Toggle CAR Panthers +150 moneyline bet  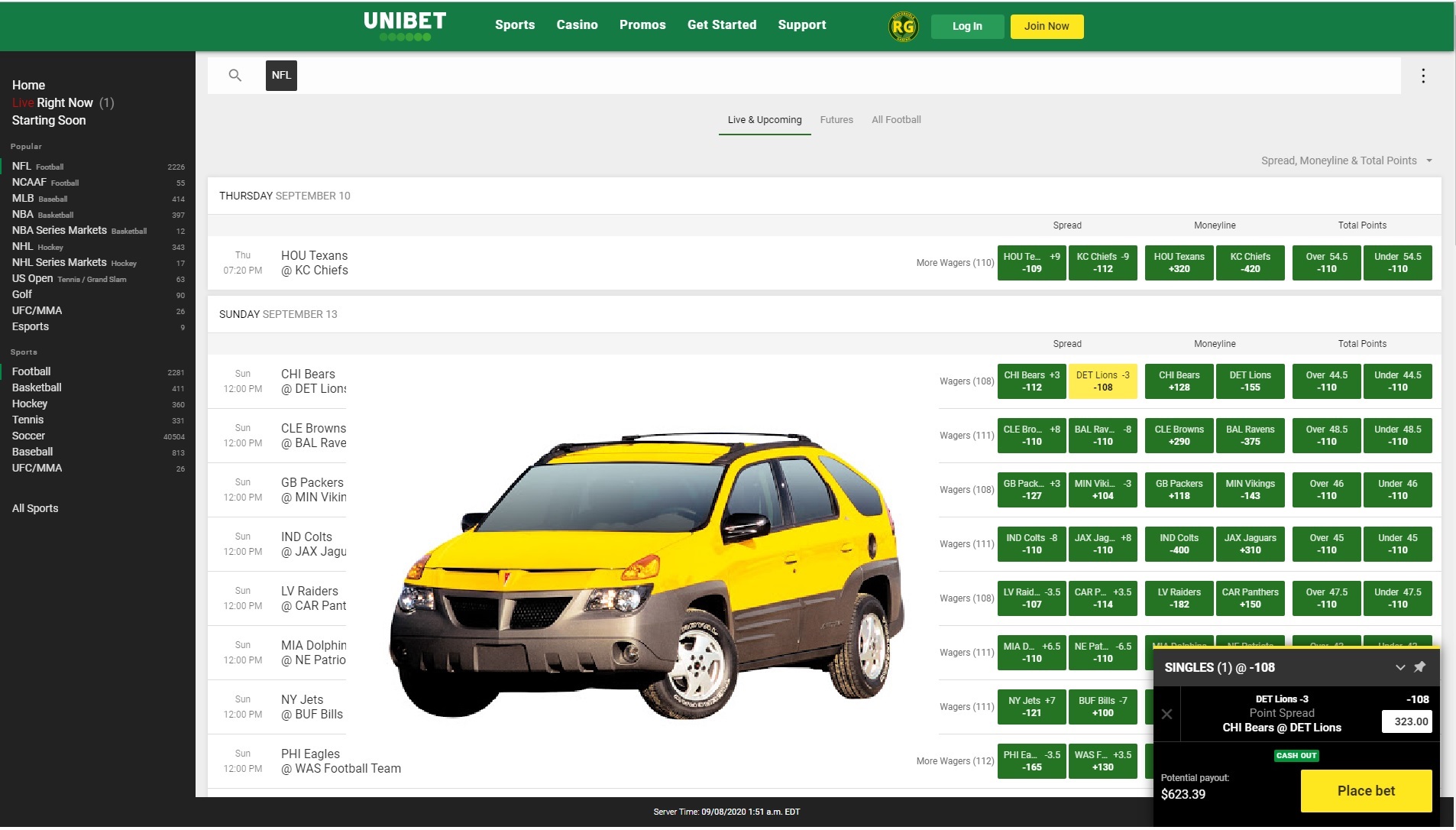click(1250, 598)
